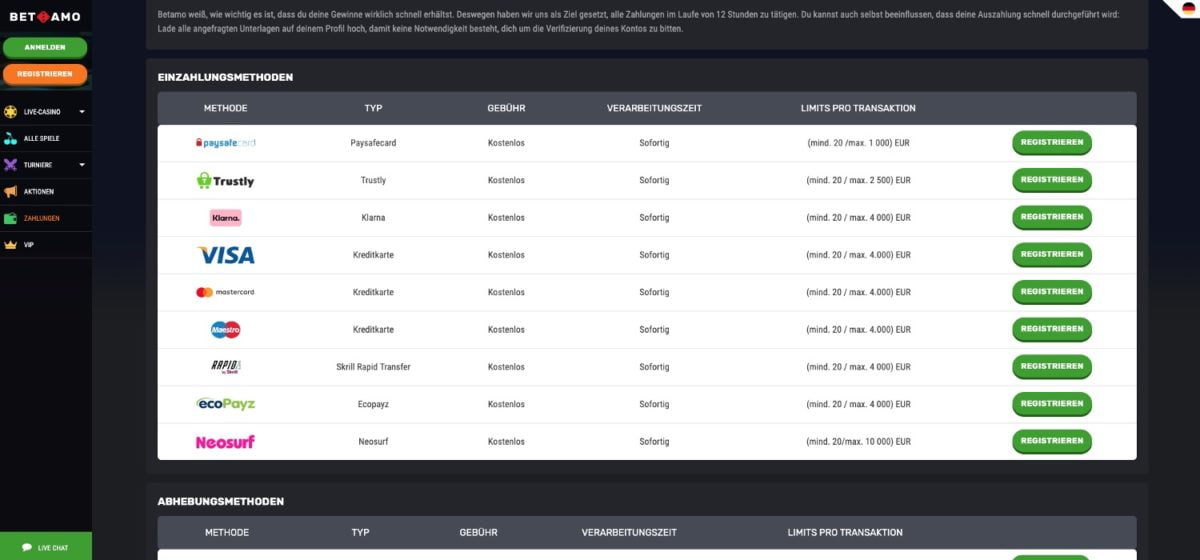
Task: Click the VIP crown icon
Action: point(11,244)
